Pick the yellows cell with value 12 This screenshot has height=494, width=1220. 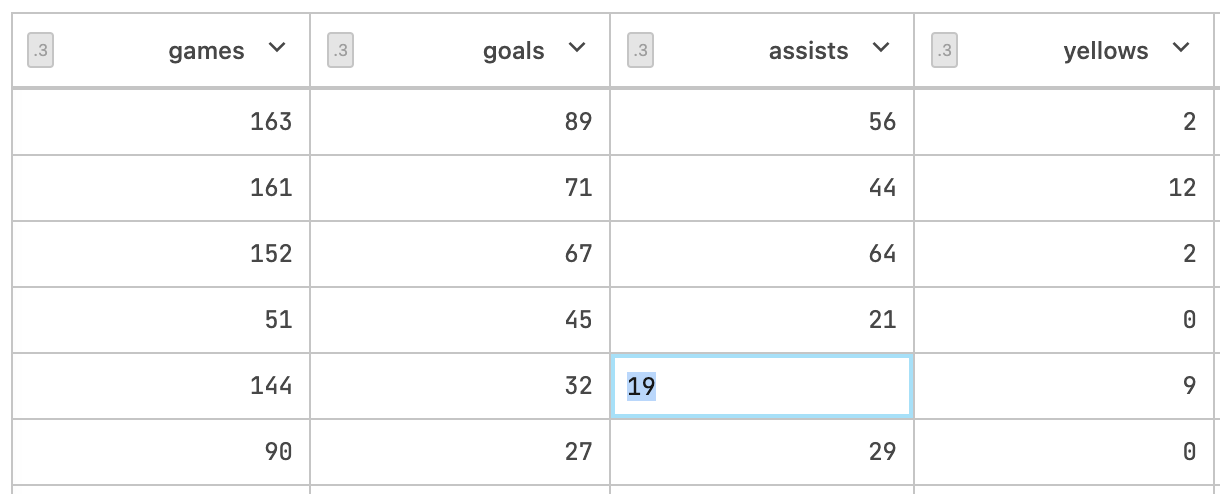tap(1181, 188)
